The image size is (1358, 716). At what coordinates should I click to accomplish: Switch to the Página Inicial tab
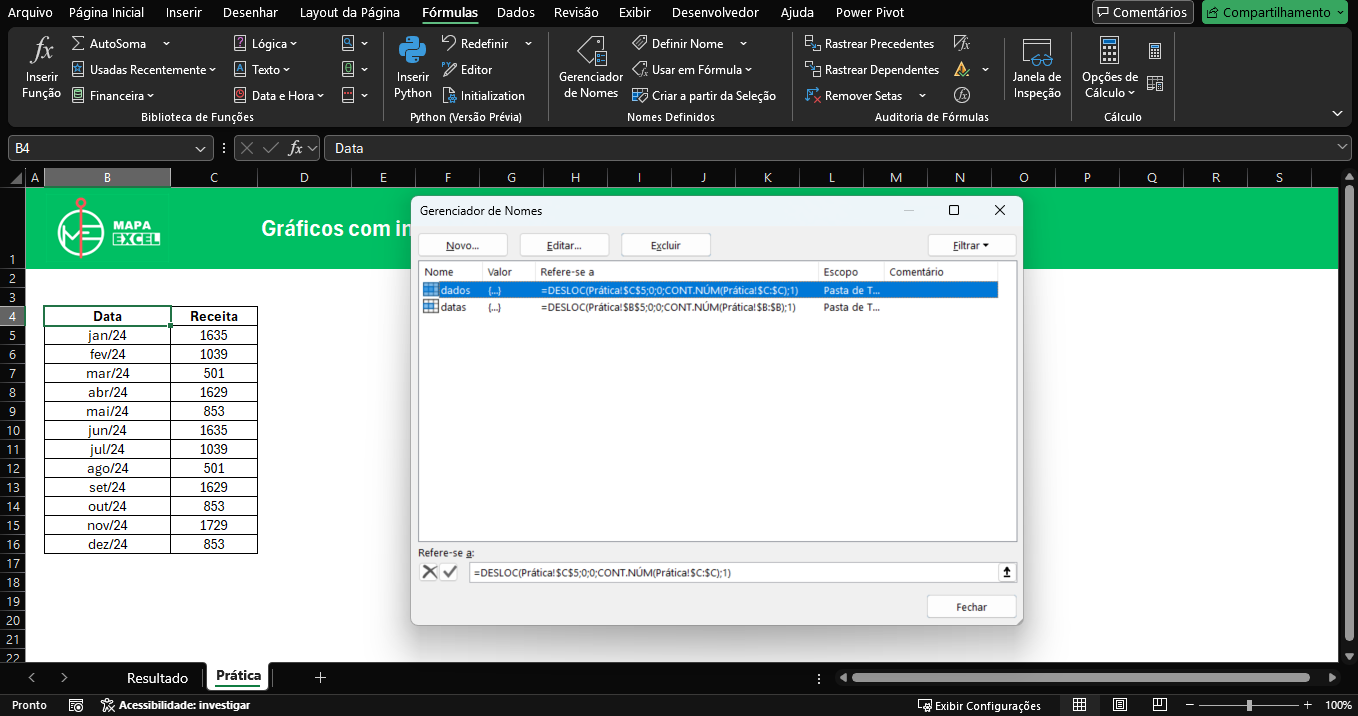[x=106, y=13]
